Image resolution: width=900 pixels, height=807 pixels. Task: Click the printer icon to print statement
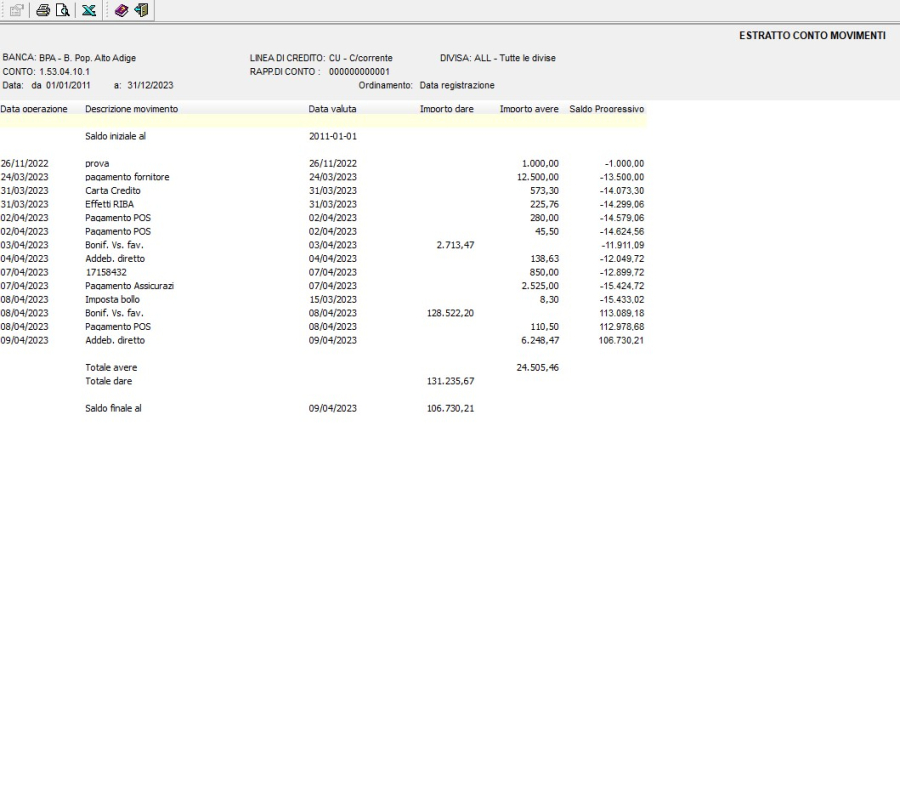(43, 10)
